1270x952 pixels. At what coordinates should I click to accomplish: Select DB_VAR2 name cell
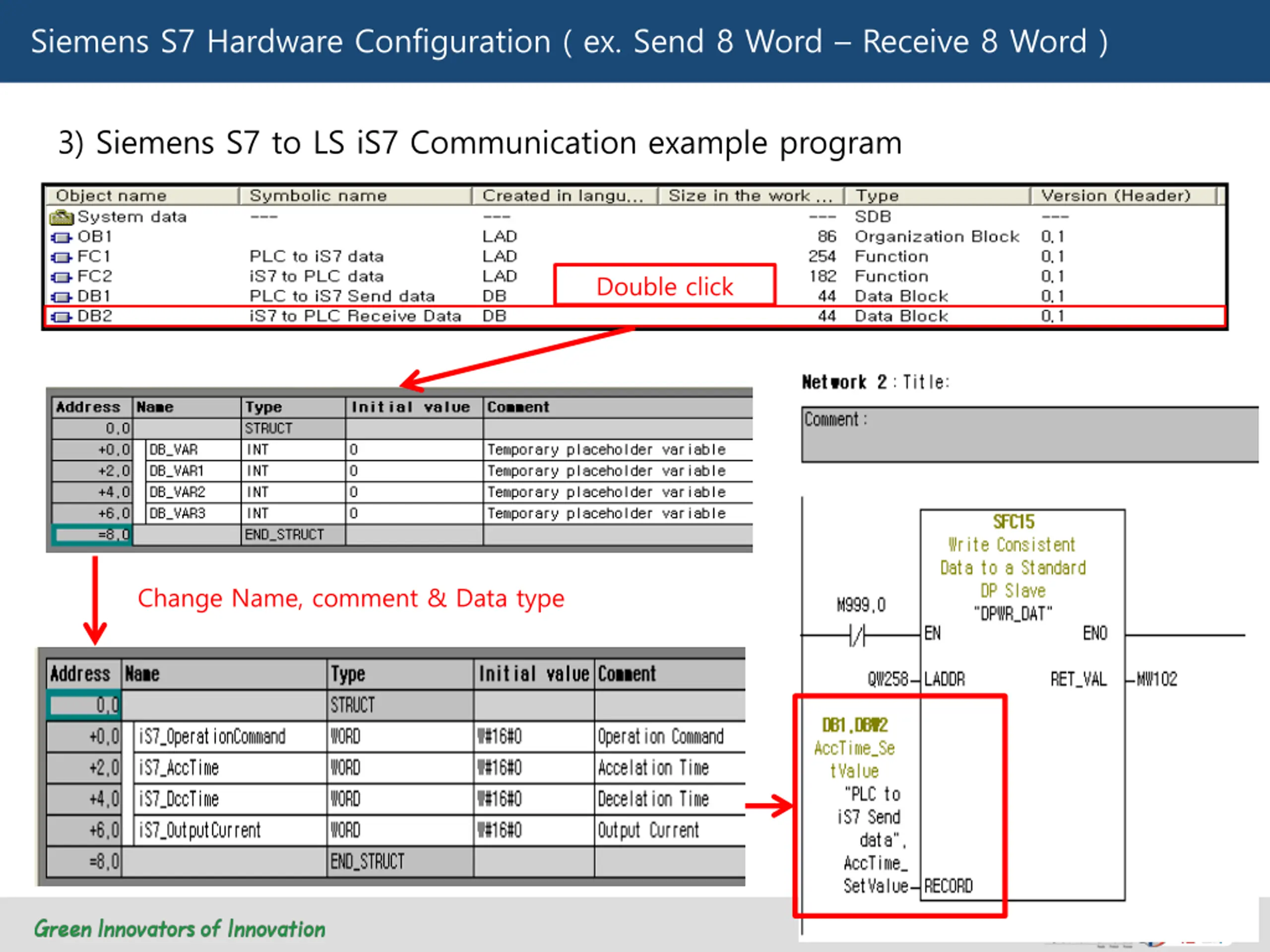point(193,492)
